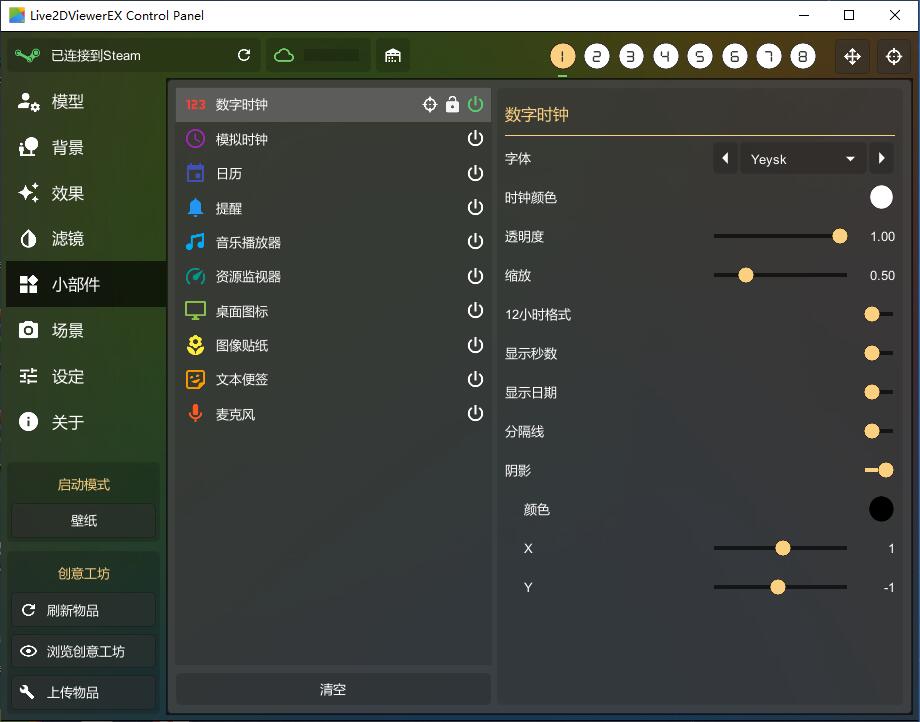Click the lock icon on 数字时钟 row
Image resolution: width=920 pixels, height=722 pixels.
452,104
